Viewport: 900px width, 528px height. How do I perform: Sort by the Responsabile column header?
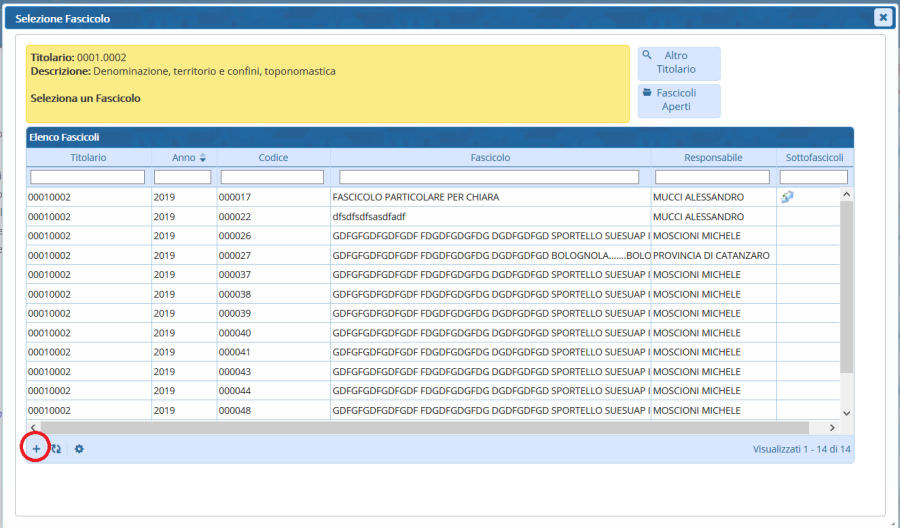[x=712, y=158]
